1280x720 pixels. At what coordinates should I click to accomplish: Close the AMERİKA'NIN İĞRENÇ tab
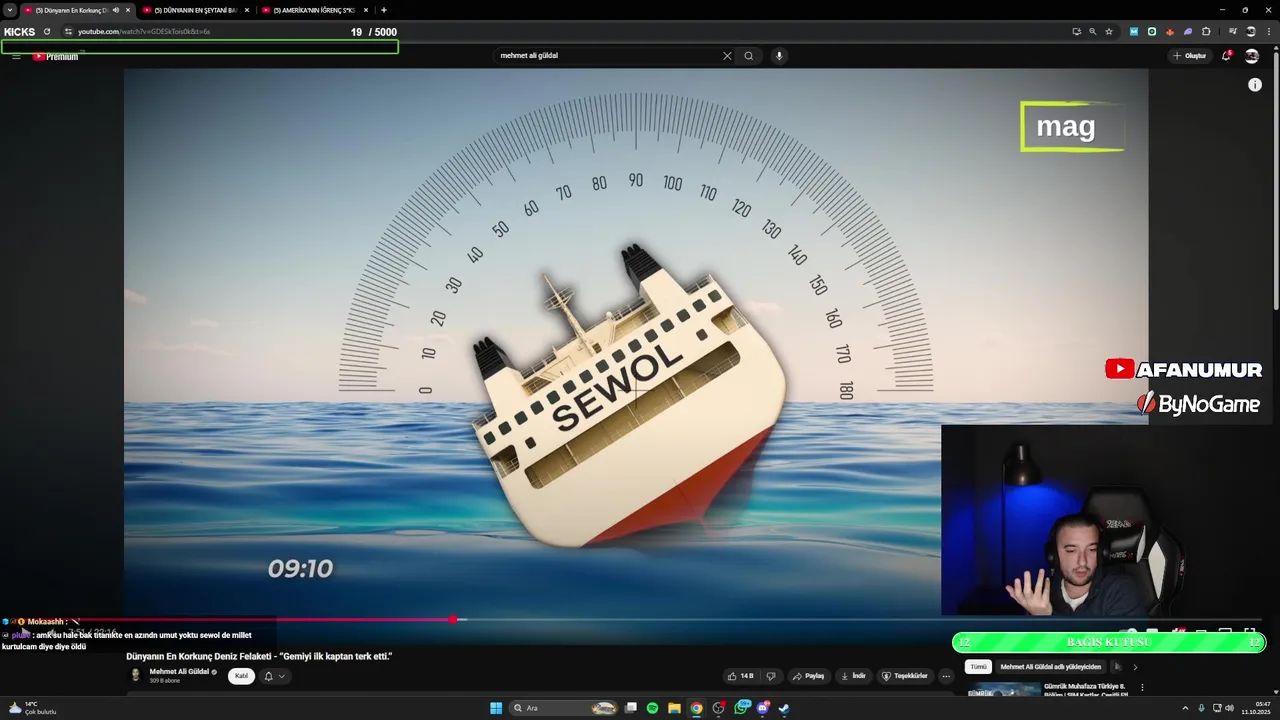pyautogui.click(x=366, y=10)
